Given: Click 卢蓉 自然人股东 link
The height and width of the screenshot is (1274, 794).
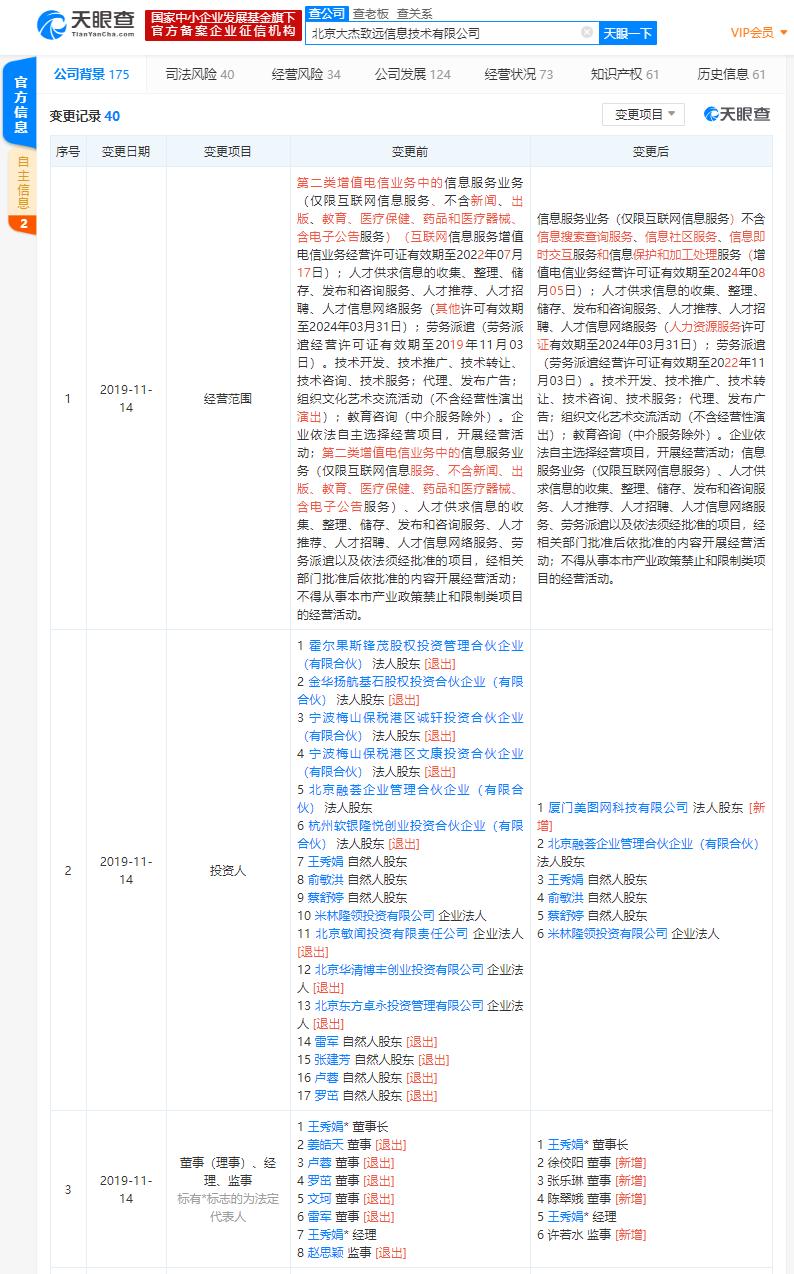Looking at the screenshot, I should tap(326, 1077).
